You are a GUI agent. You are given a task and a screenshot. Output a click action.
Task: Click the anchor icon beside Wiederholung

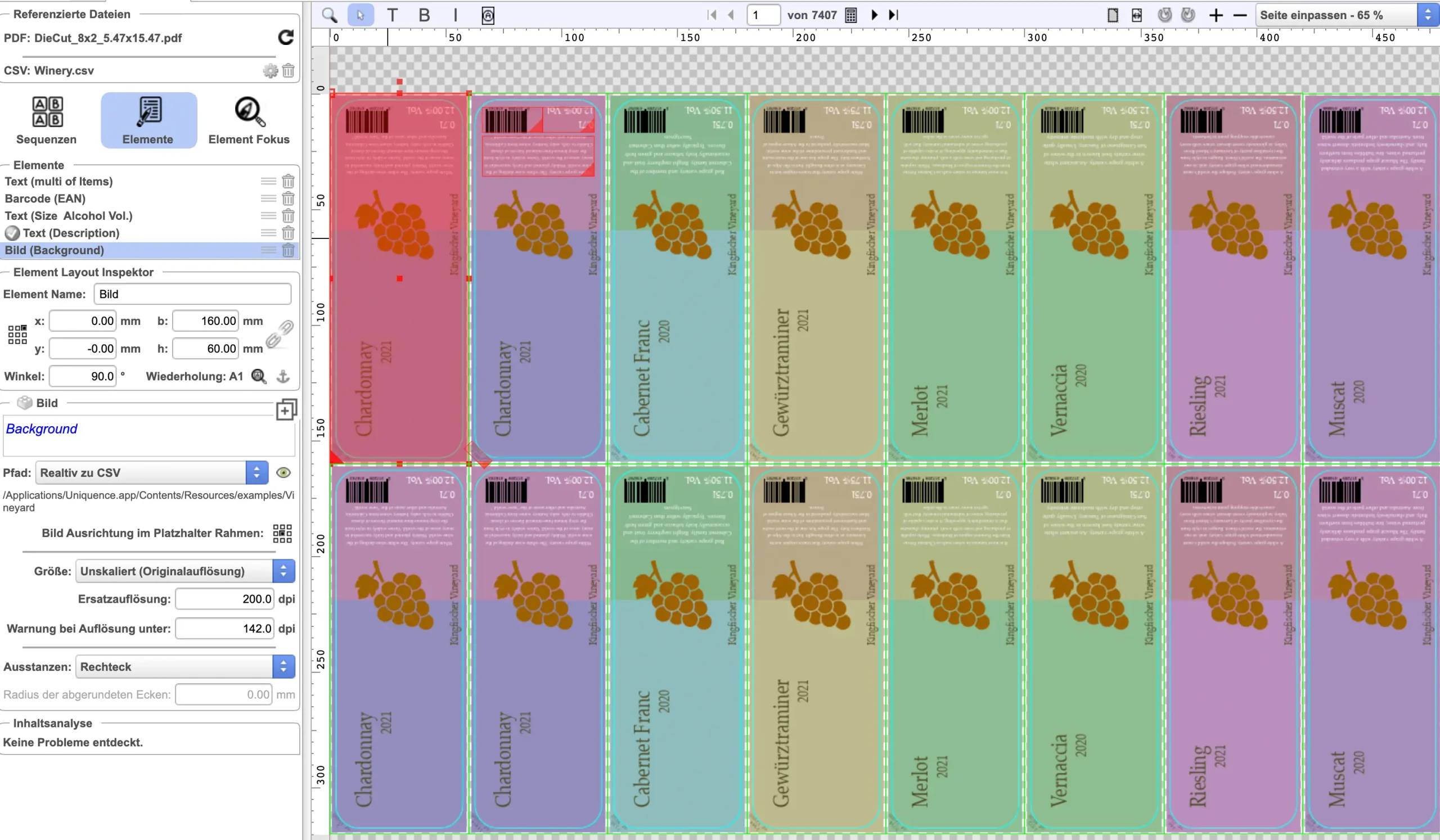(x=283, y=376)
